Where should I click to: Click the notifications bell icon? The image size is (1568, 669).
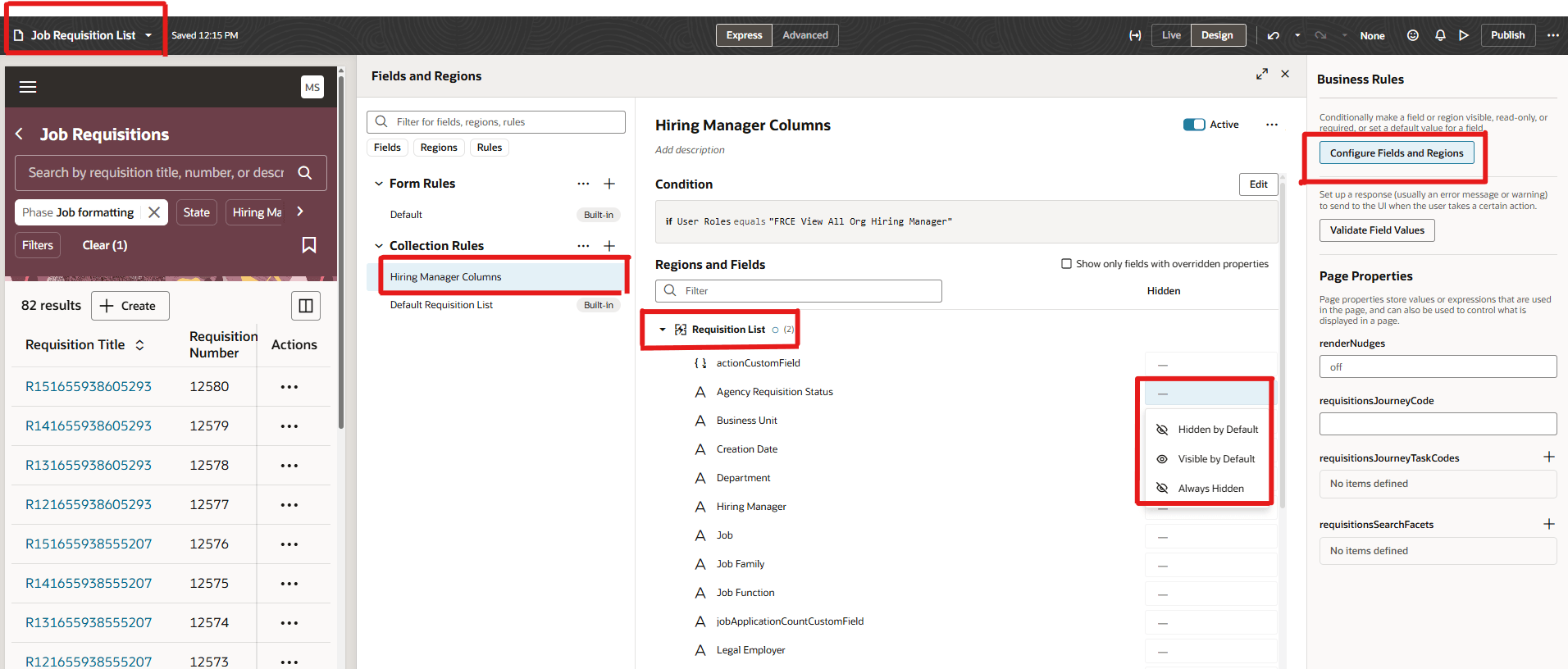(x=1440, y=35)
